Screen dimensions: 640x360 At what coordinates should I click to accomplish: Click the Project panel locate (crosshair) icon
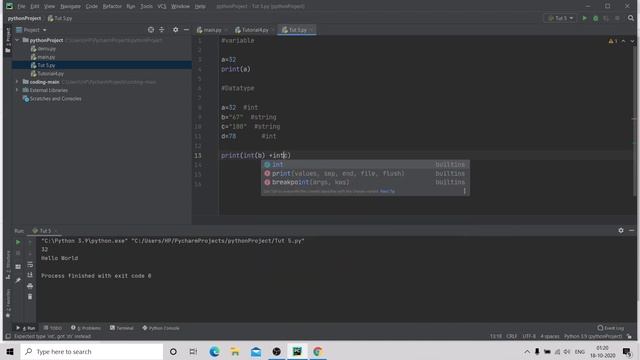151,30
